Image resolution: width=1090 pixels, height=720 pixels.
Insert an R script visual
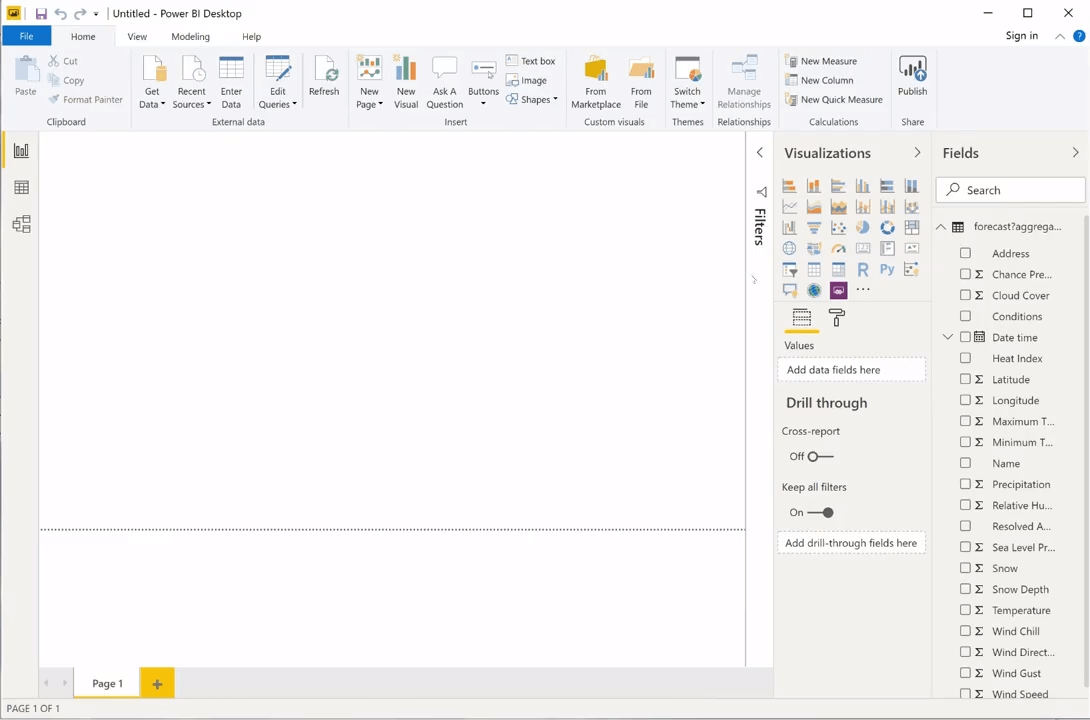pos(862,270)
